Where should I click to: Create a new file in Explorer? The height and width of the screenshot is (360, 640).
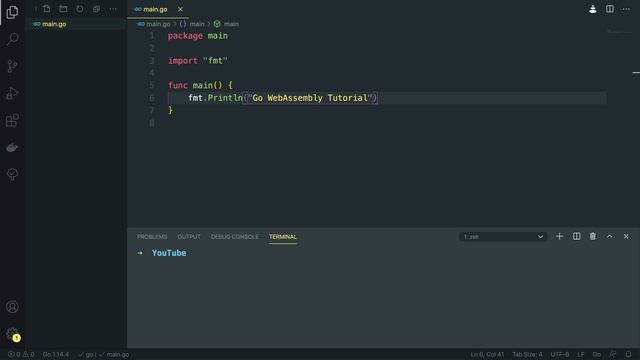coord(47,9)
